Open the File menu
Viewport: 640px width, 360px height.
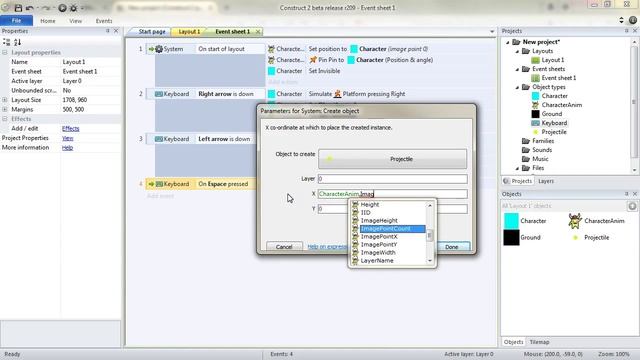pos(16,20)
